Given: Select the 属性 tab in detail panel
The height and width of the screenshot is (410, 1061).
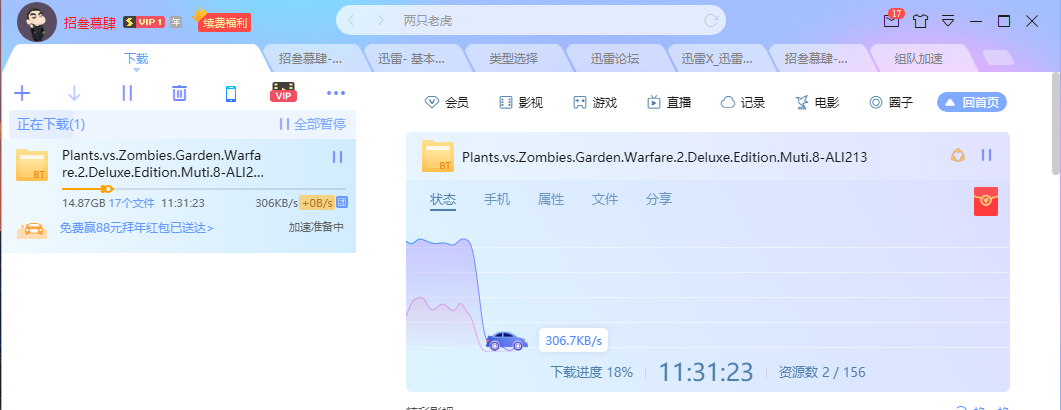Looking at the screenshot, I should pos(551,199).
